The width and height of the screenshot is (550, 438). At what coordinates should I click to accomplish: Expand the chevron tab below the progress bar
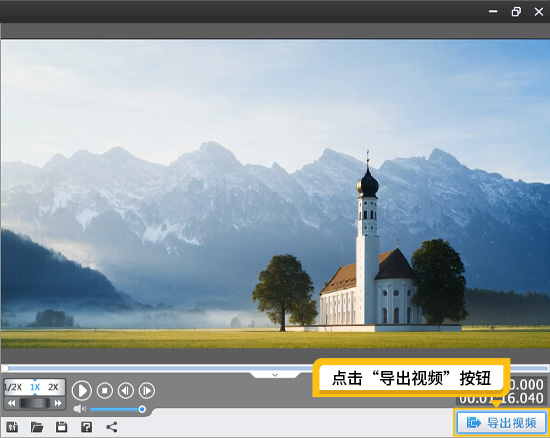coord(275,375)
